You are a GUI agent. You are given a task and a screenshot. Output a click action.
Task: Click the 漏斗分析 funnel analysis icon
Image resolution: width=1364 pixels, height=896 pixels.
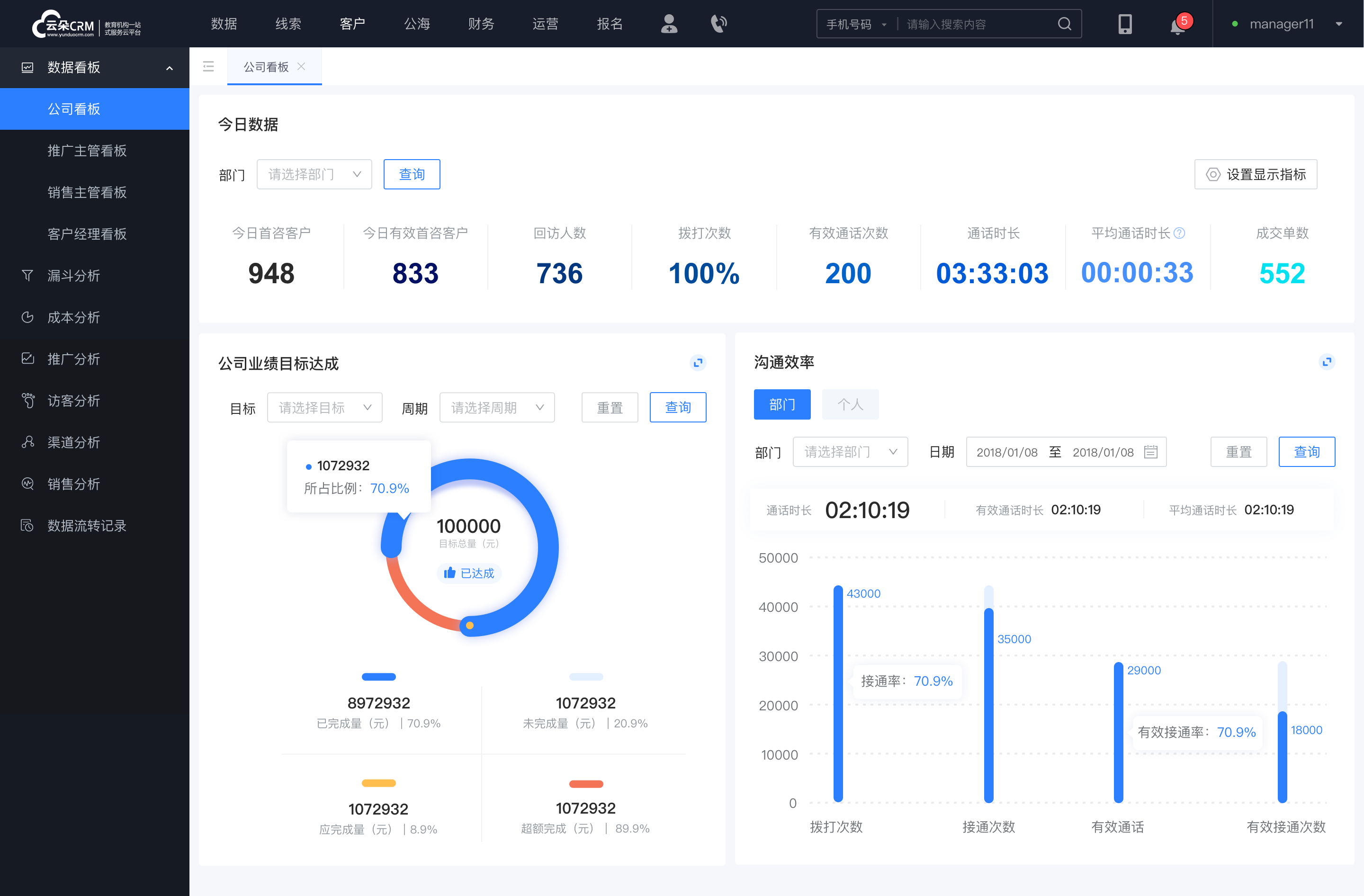point(26,275)
